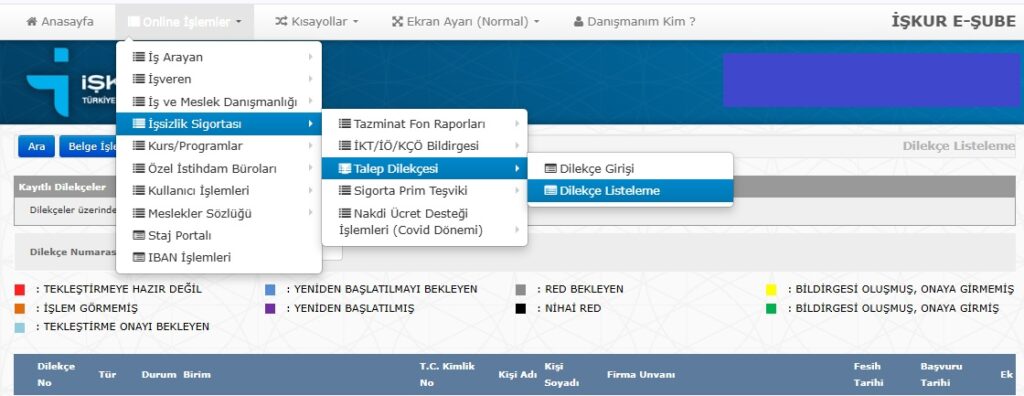Go to Anasayfa home link
This screenshot has width=1024, height=396.
click(59, 22)
